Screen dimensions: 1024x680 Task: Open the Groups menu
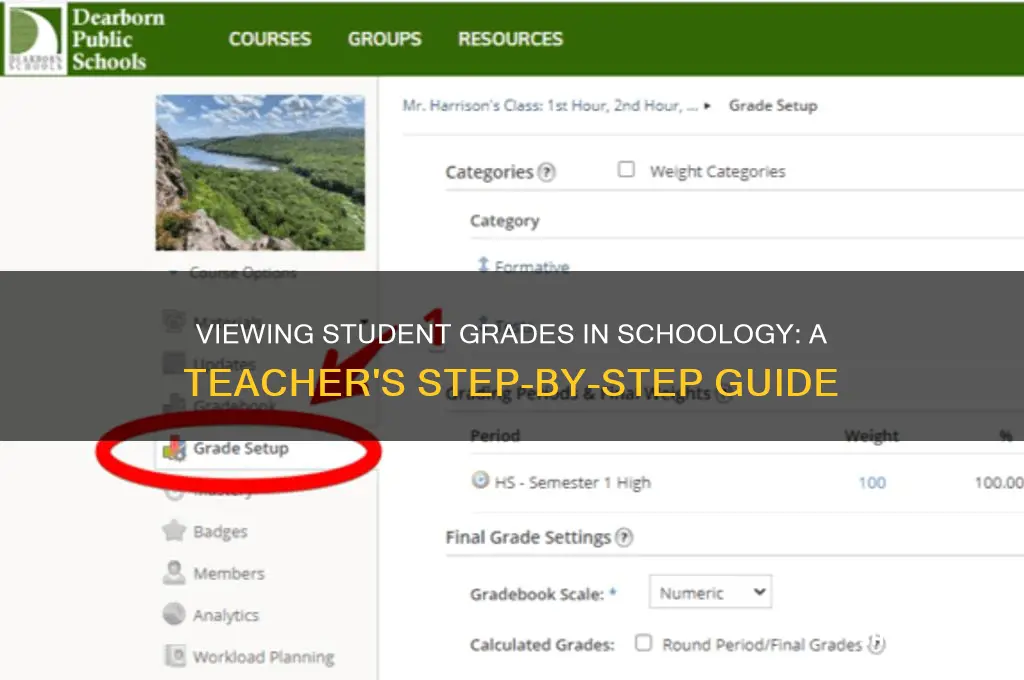pyautogui.click(x=385, y=39)
